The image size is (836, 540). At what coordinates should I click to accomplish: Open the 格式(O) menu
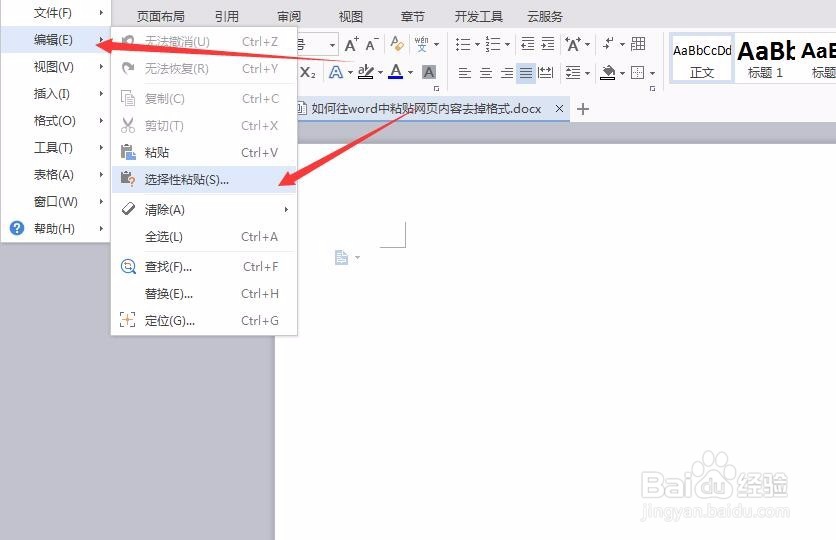(x=56, y=121)
